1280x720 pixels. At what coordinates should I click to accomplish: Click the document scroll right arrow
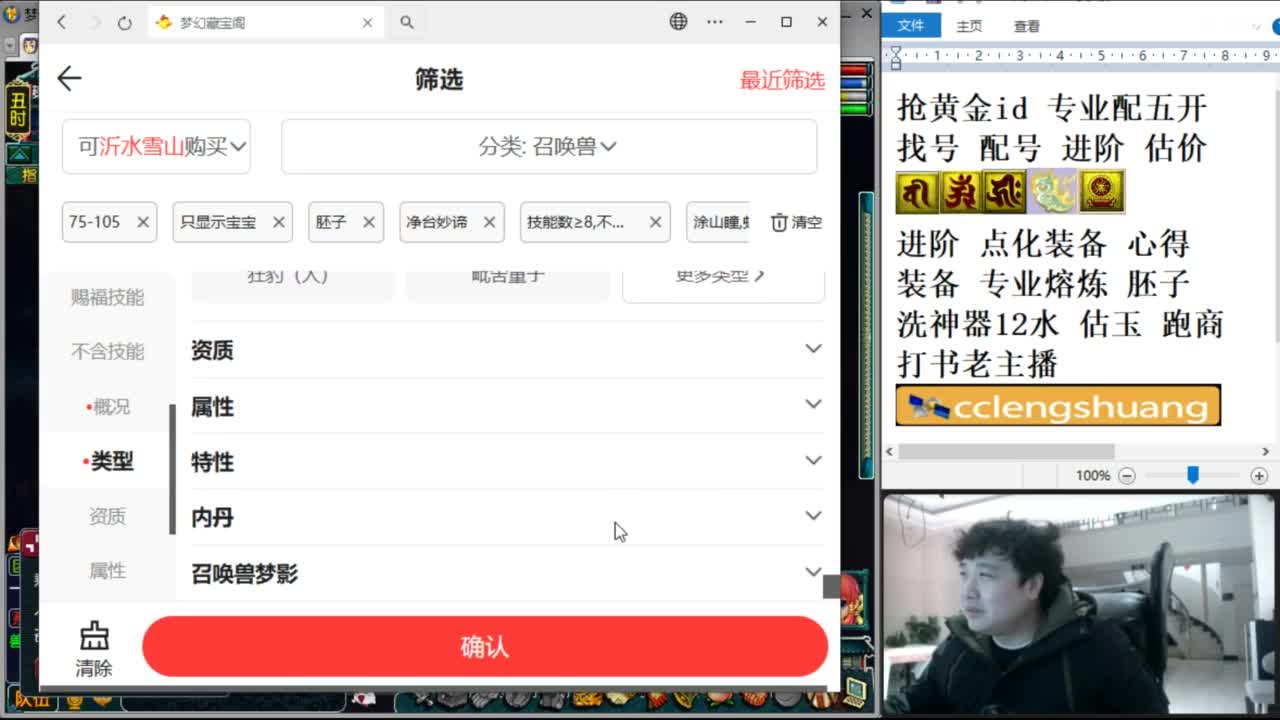1265,452
